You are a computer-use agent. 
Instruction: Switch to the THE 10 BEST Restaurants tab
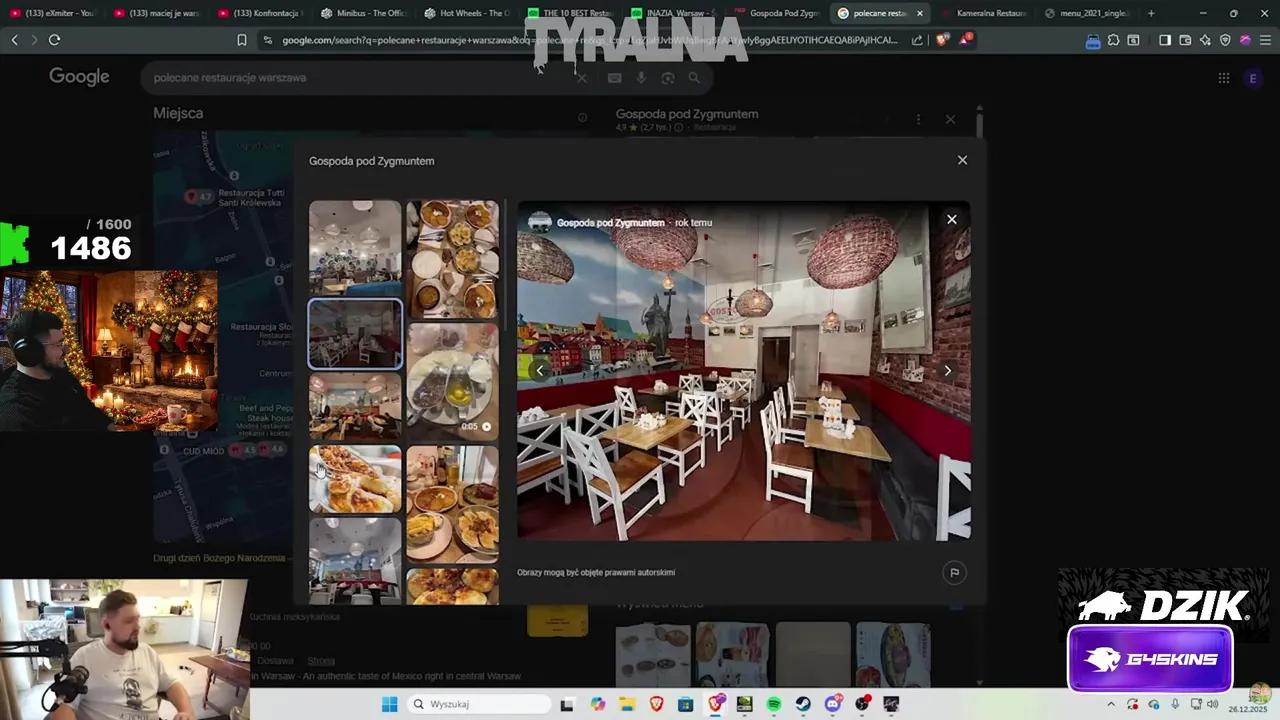click(572, 13)
